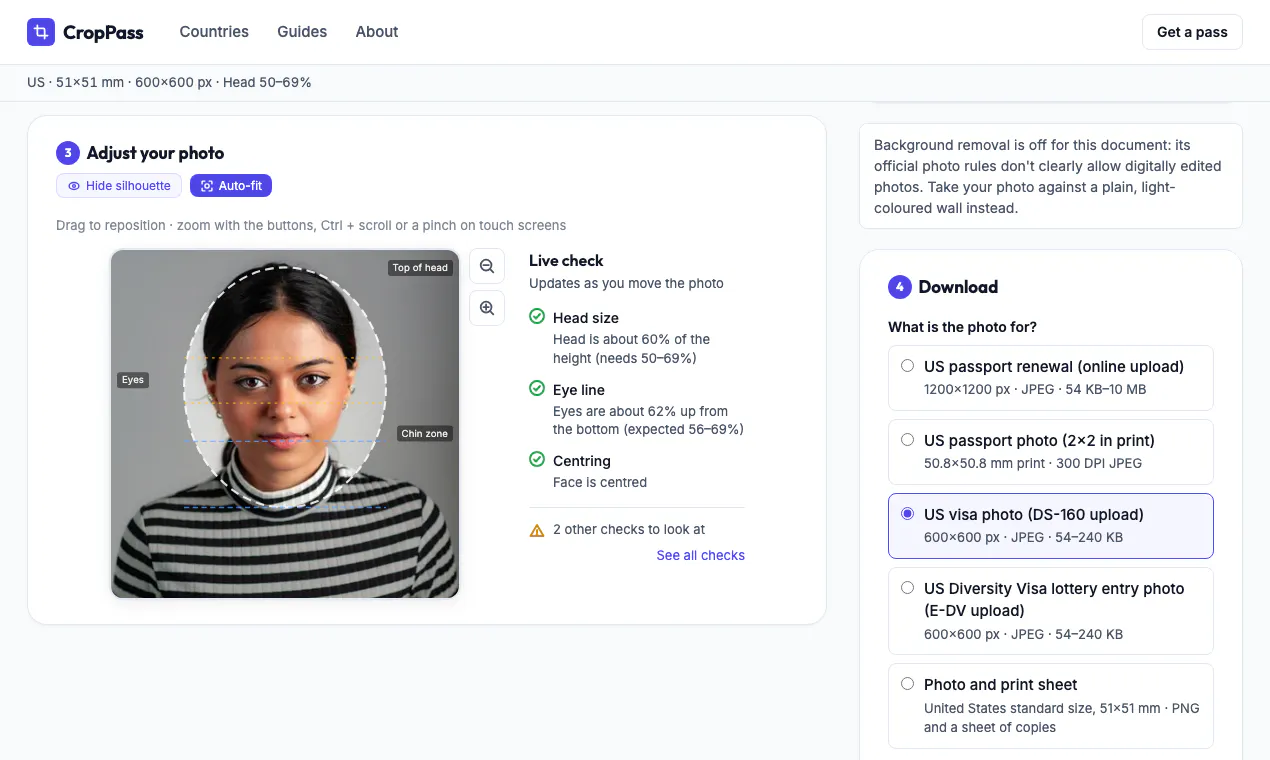
Task: Click the 'Top of head' label
Action: tap(420, 268)
